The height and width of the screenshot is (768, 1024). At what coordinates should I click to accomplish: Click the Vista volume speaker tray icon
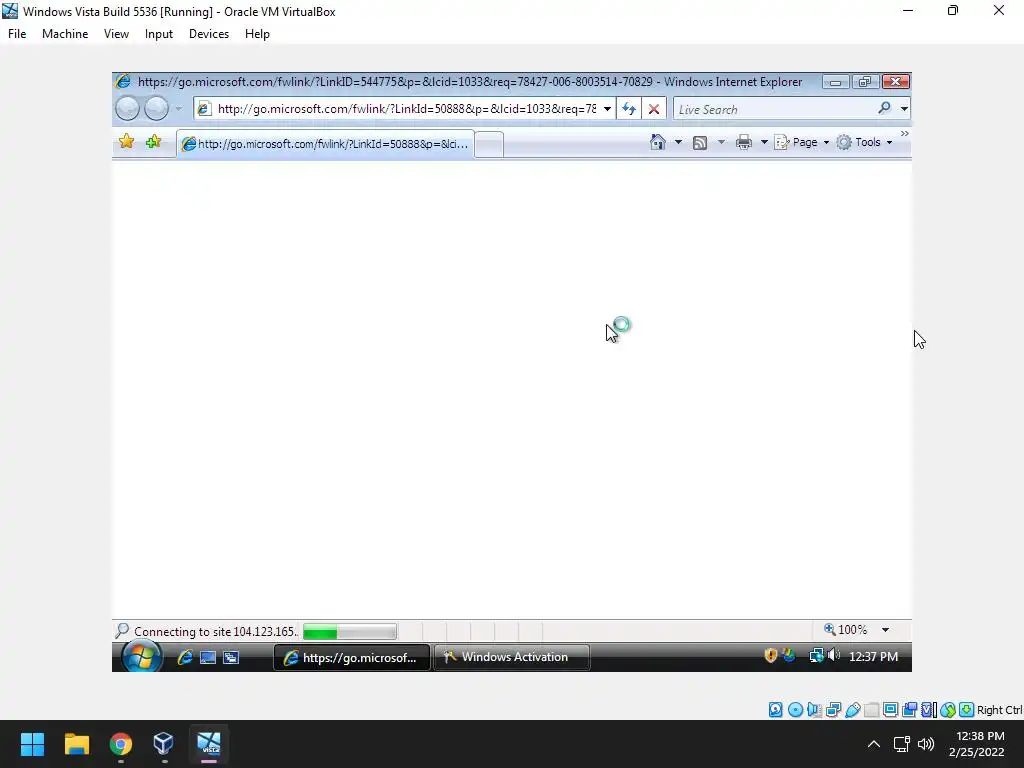[x=834, y=655]
